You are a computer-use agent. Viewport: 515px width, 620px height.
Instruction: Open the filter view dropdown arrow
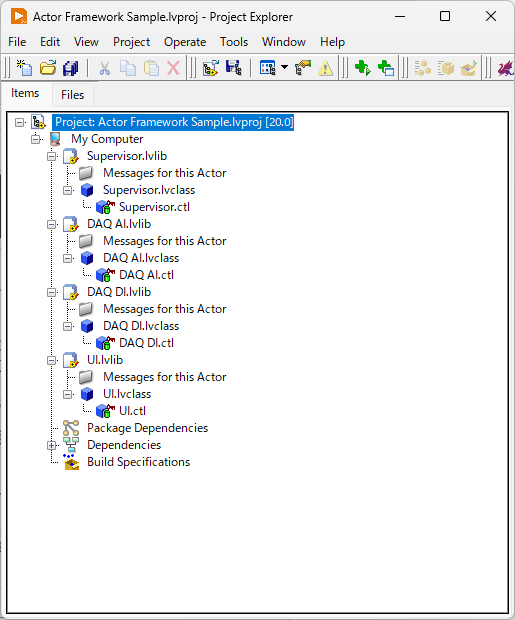pyautogui.click(x=284, y=67)
